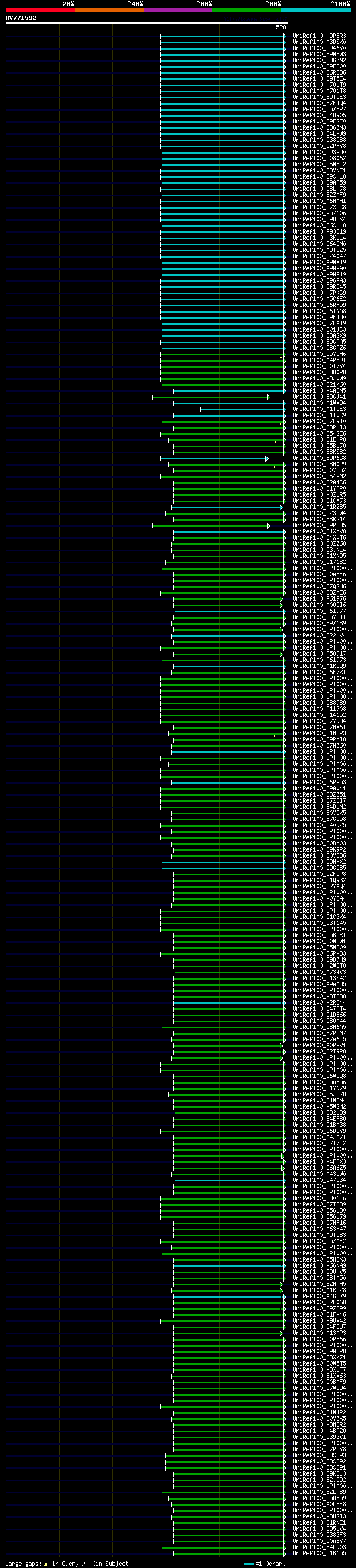
Task: Click the cyan ~100% identity legend segment
Action: click(317, 10)
